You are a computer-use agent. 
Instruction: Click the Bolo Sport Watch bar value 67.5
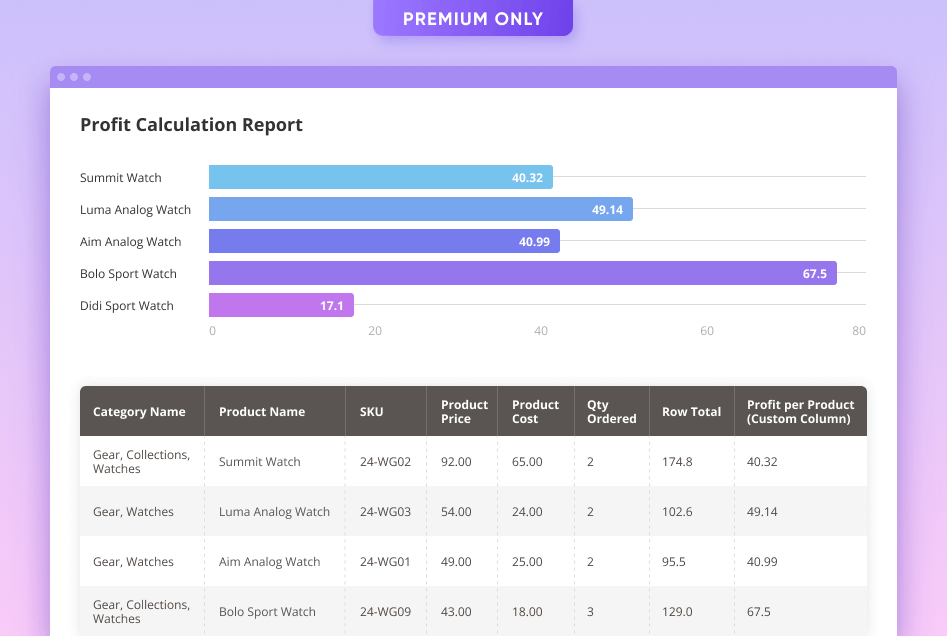pyautogui.click(x=814, y=274)
